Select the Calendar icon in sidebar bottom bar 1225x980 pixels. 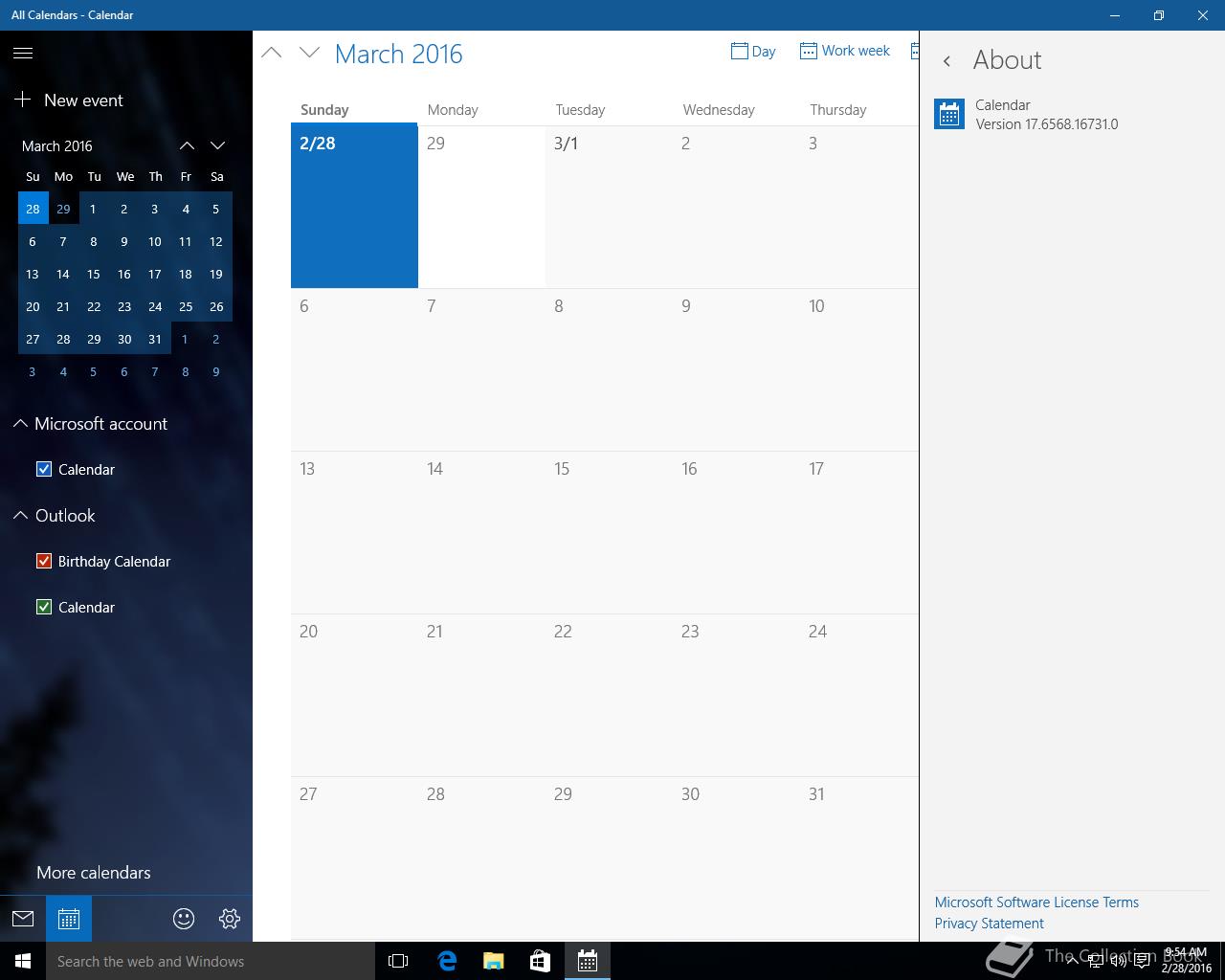(x=69, y=919)
